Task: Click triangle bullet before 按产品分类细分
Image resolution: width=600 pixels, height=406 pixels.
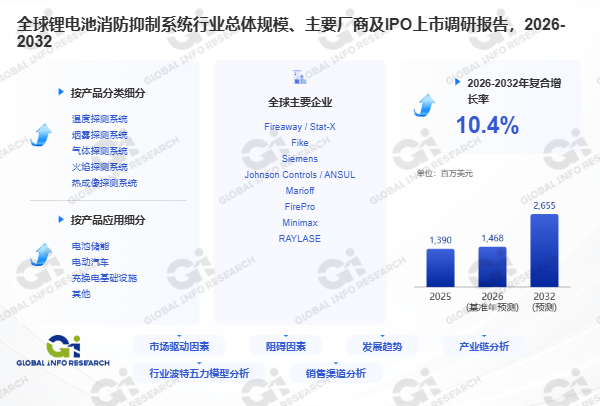Action: point(61,92)
